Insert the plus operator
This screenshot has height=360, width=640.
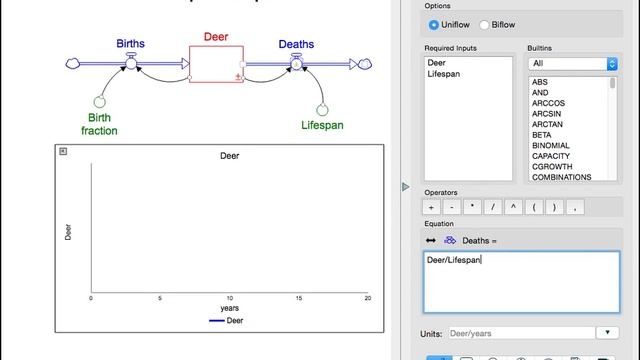coord(431,207)
